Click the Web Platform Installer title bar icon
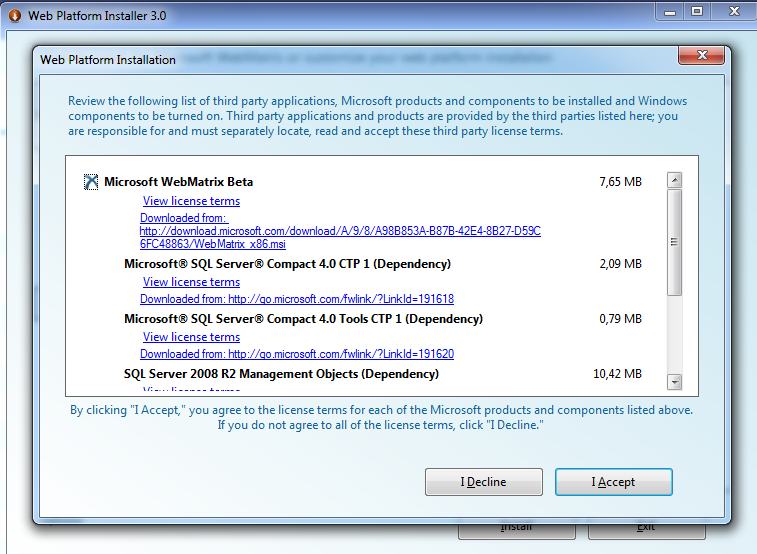 pyautogui.click(x=15, y=16)
